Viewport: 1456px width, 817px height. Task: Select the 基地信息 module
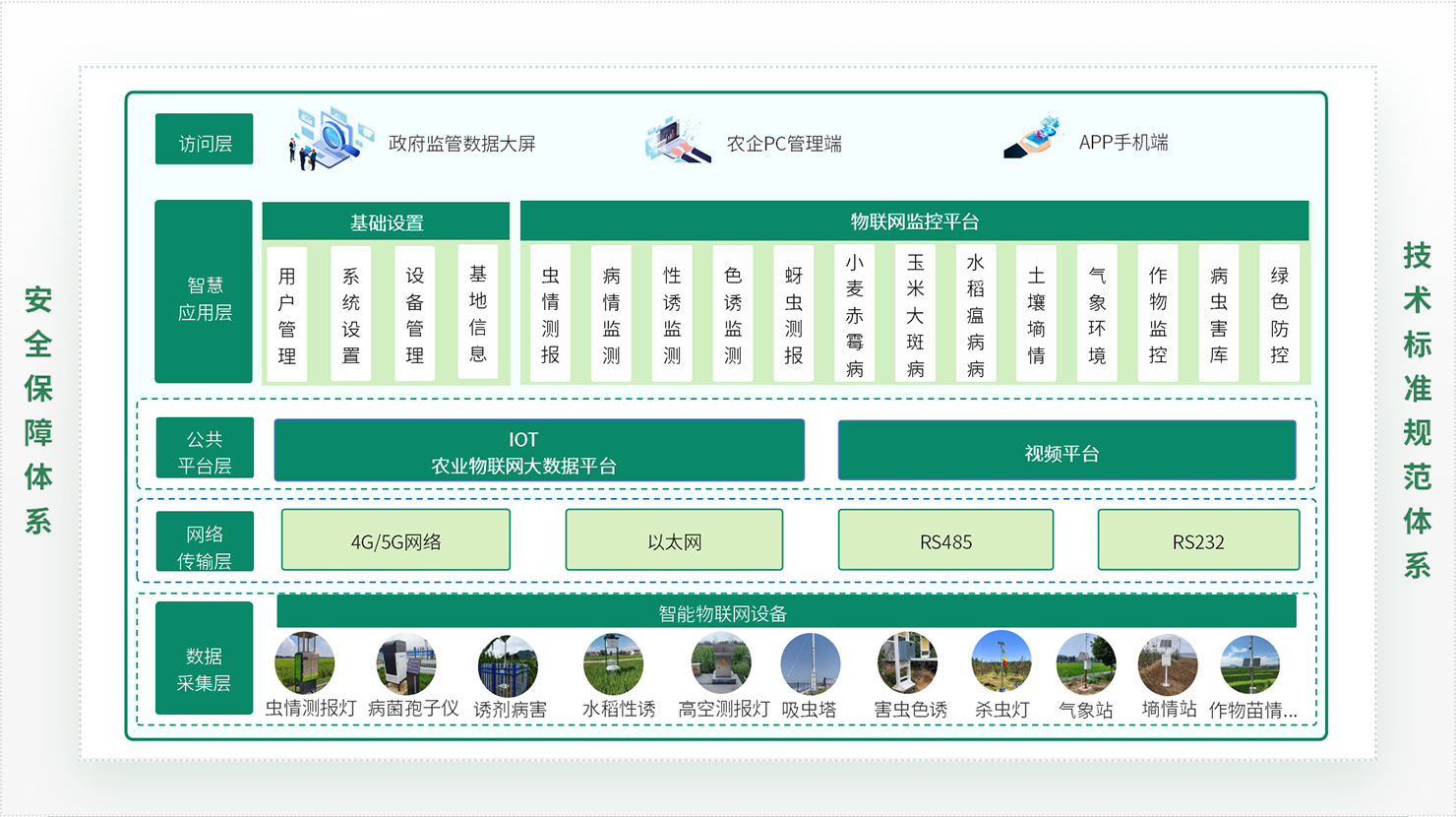pyautogui.click(x=478, y=312)
